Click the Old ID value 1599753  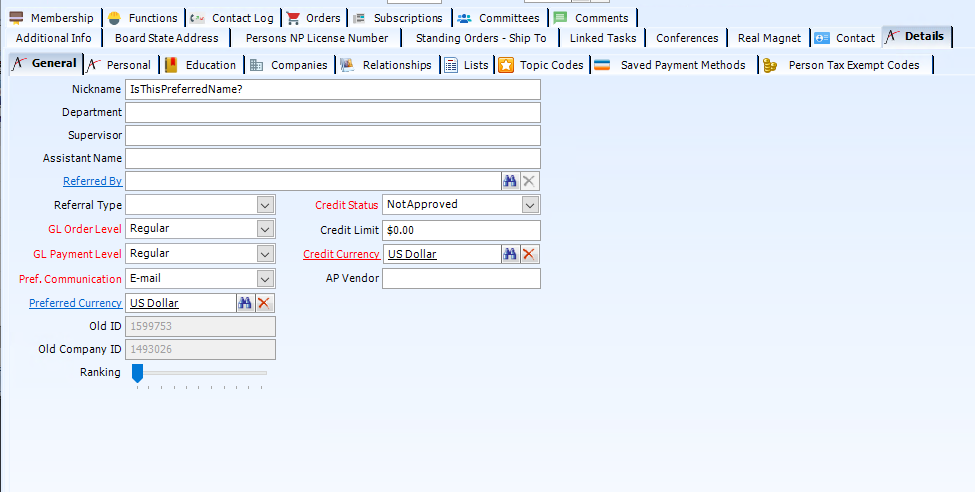click(x=151, y=326)
